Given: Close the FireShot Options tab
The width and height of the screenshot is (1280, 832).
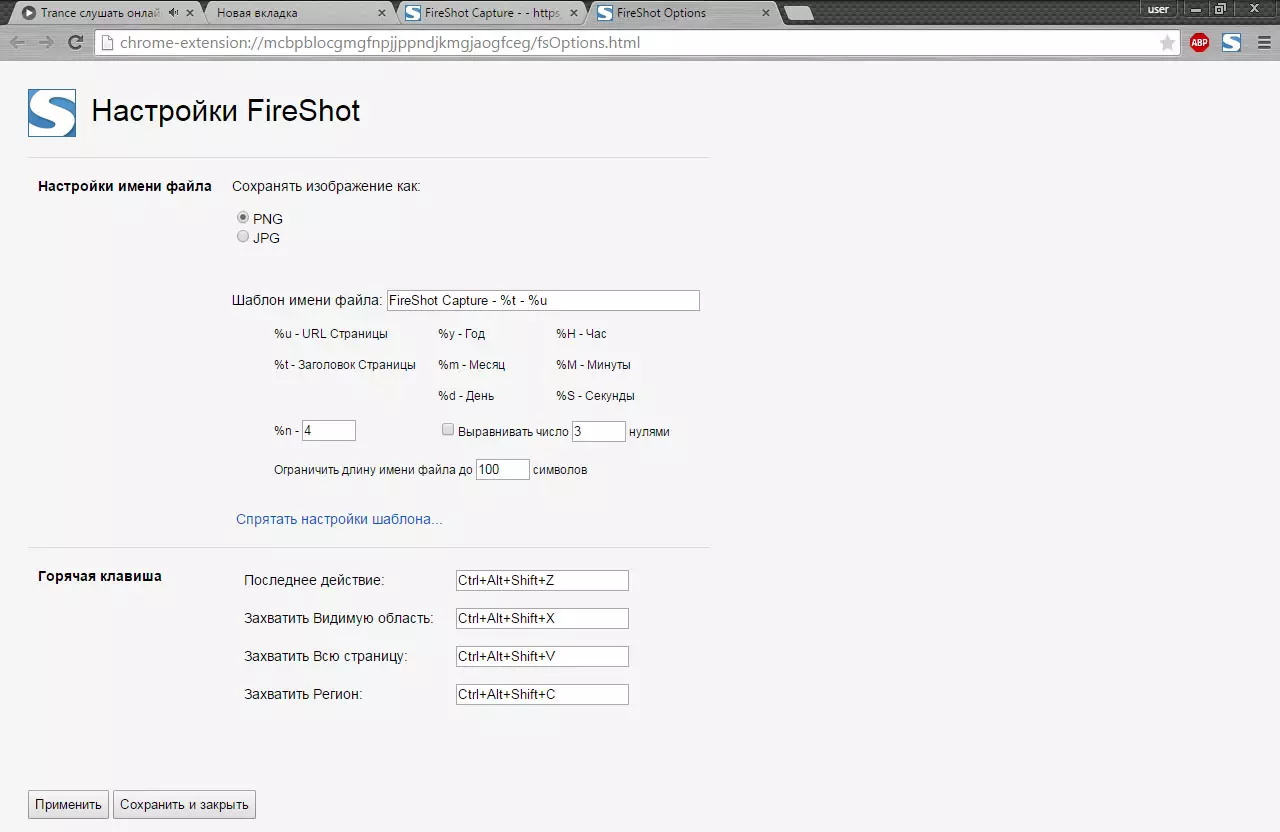Looking at the screenshot, I should coord(766,13).
